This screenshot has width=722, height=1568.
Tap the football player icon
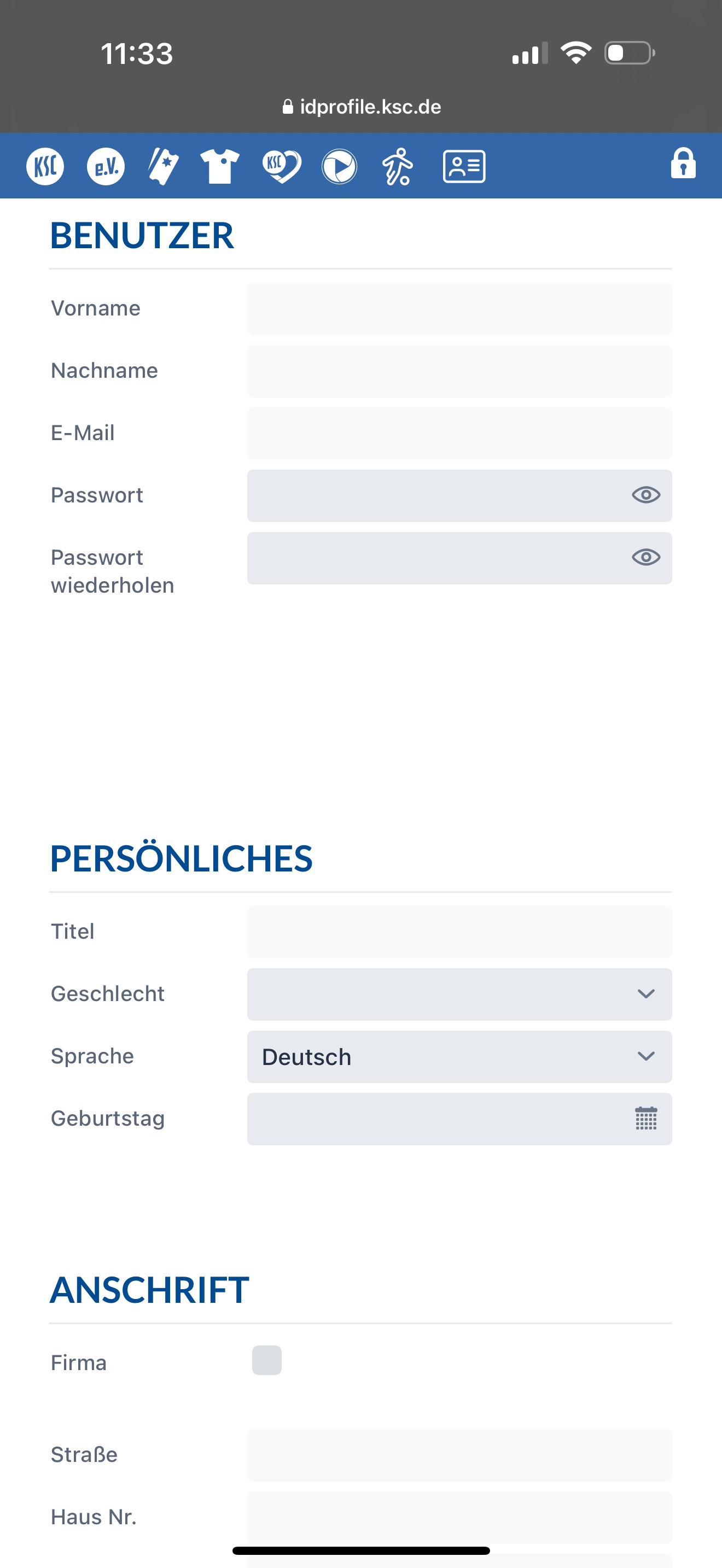click(x=397, y=166)
